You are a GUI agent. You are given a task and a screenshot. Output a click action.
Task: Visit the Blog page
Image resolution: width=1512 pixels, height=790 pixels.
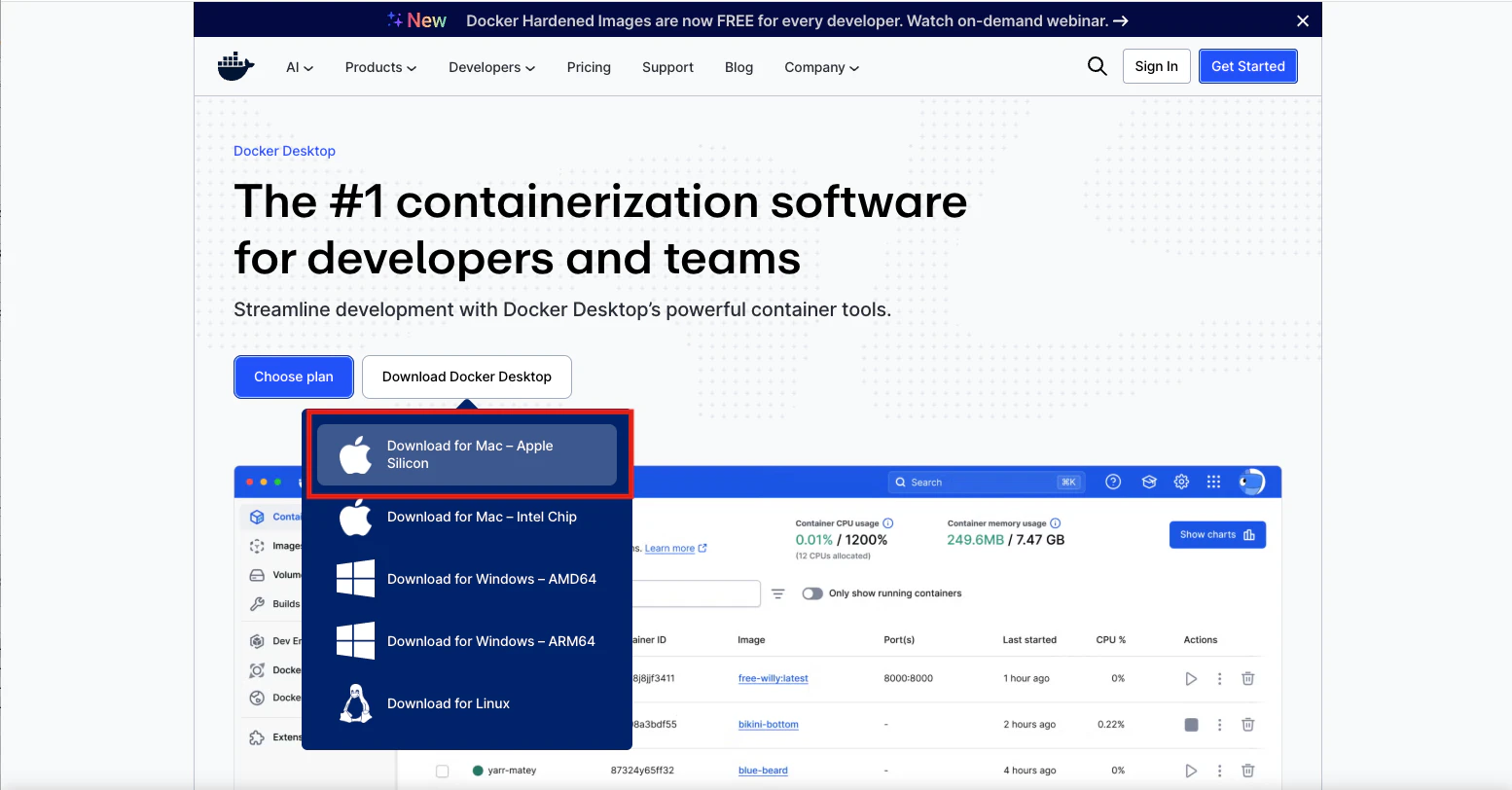[x=738, y=67]
